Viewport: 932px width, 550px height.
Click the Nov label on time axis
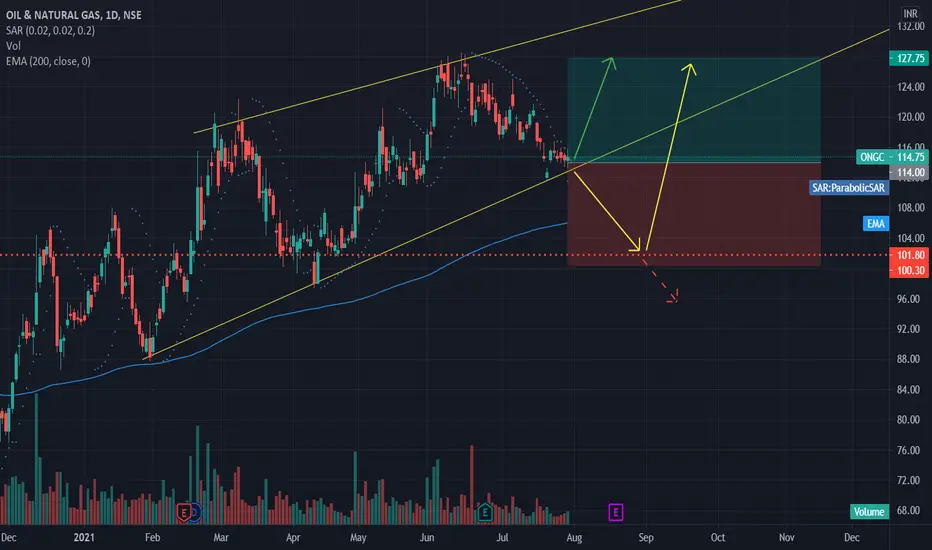(x=786, y=538)
